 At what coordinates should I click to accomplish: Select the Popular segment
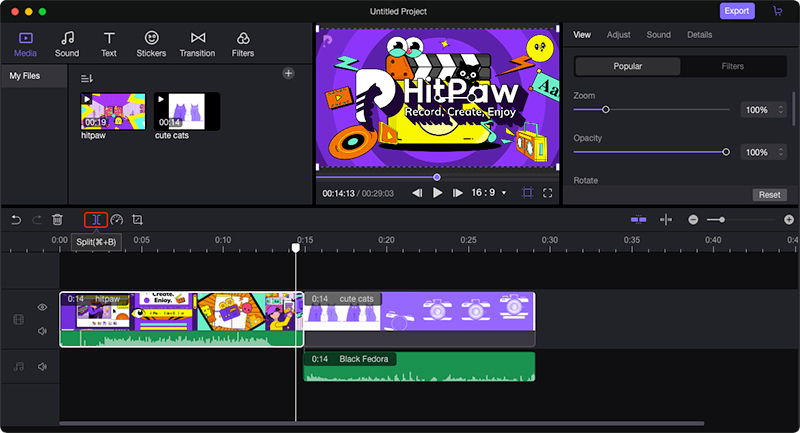click(x=628, y=66)
